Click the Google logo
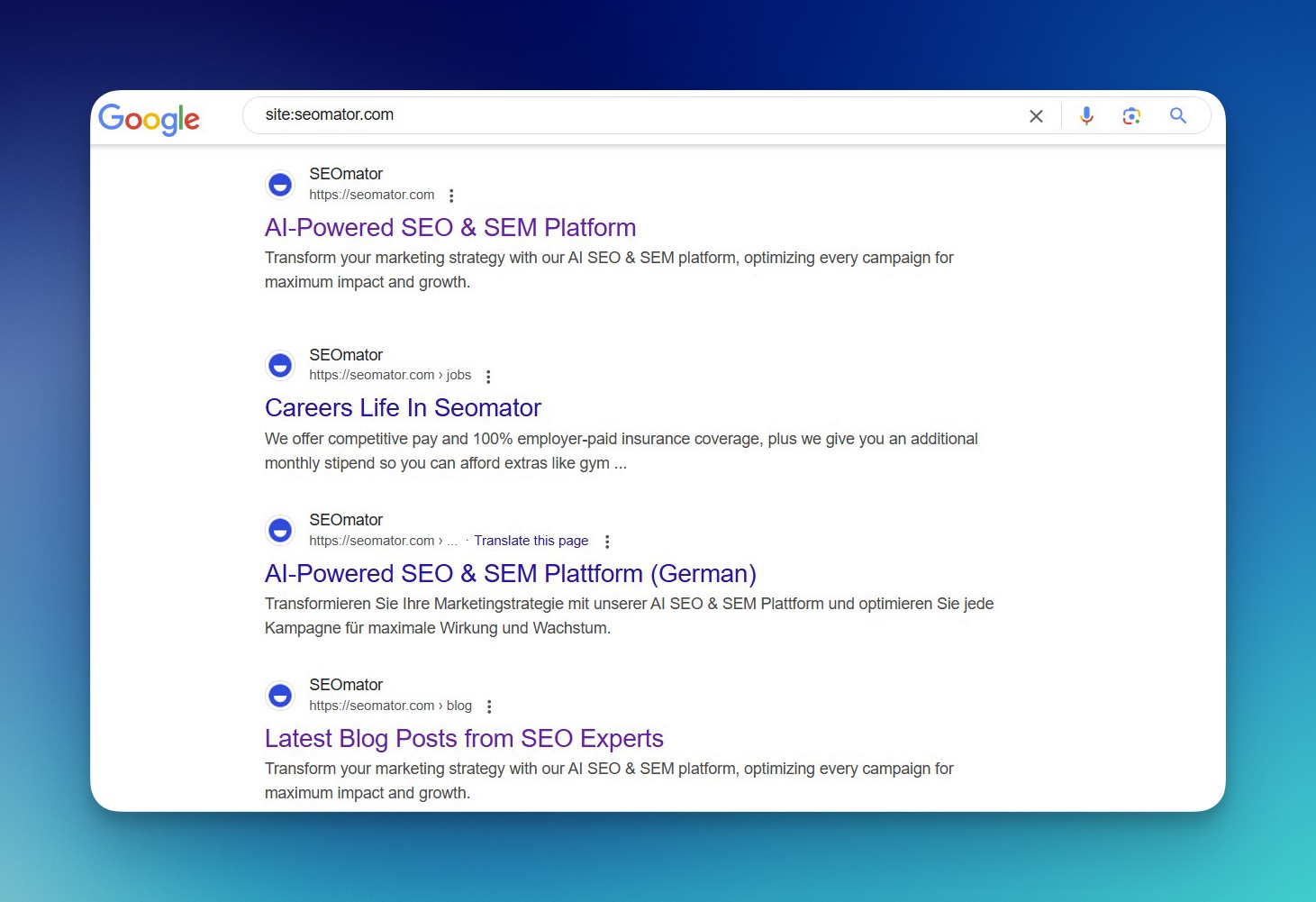This screenshot has height=902, width=1316. tap(149, 119)
